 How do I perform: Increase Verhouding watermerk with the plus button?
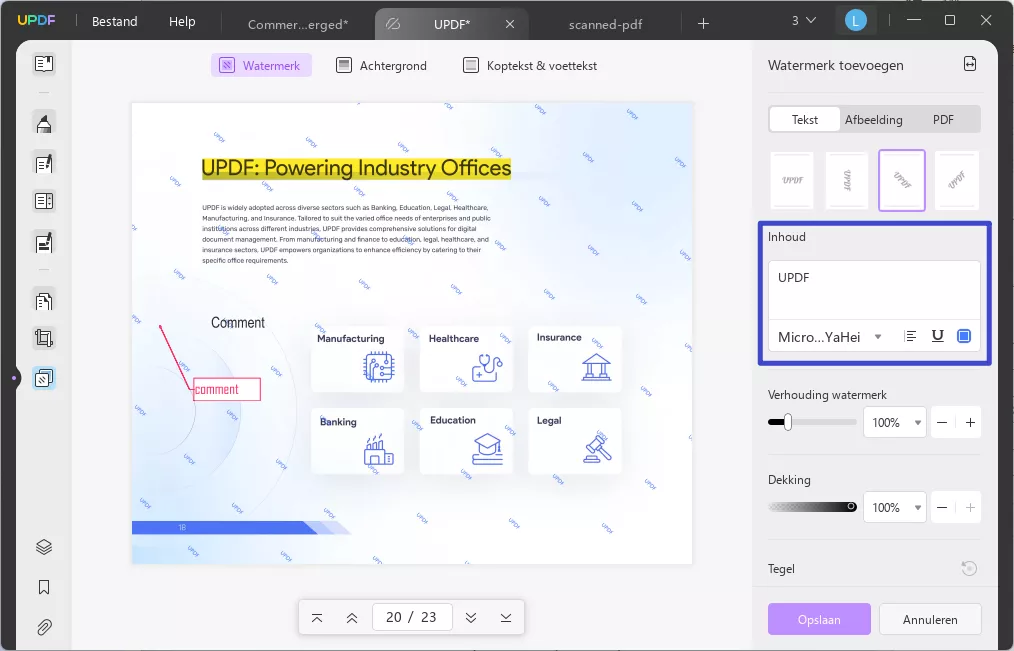(970, 423)
